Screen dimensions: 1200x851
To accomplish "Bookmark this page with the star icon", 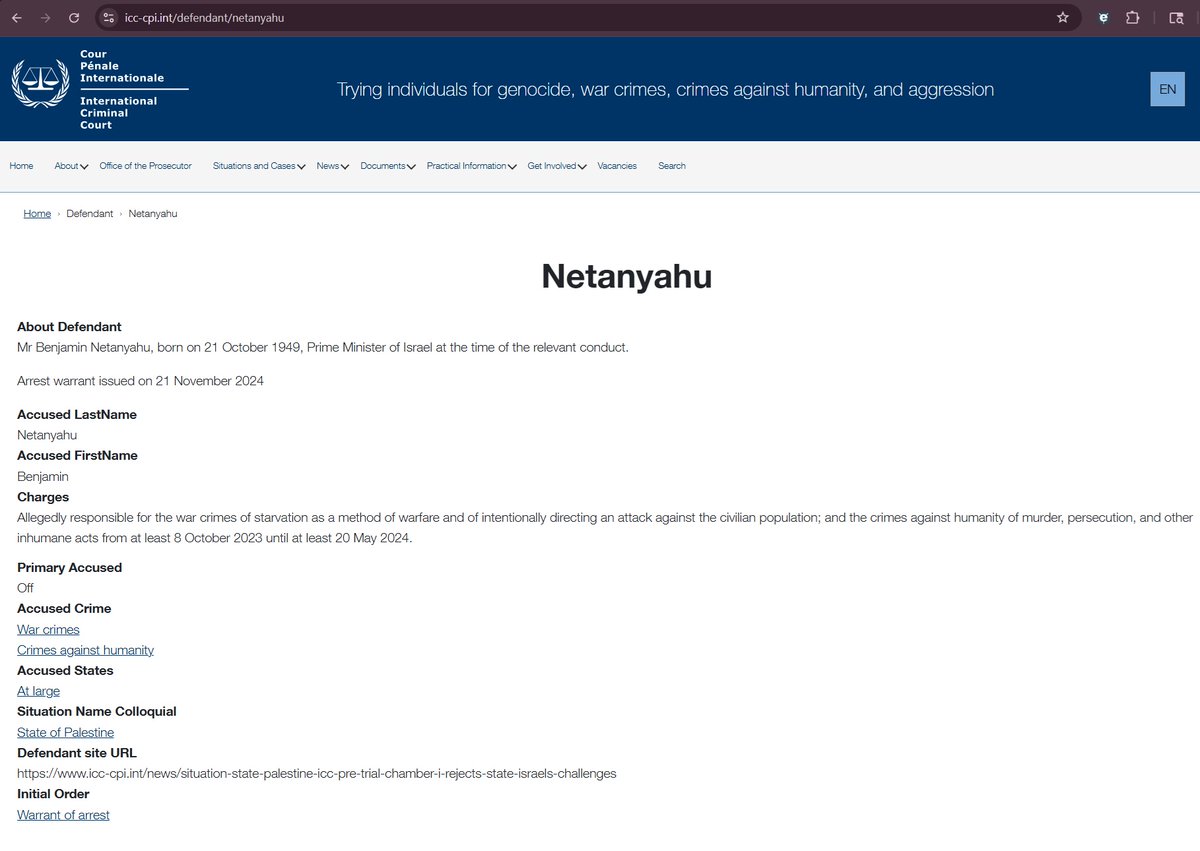I will pos(1063,18).
